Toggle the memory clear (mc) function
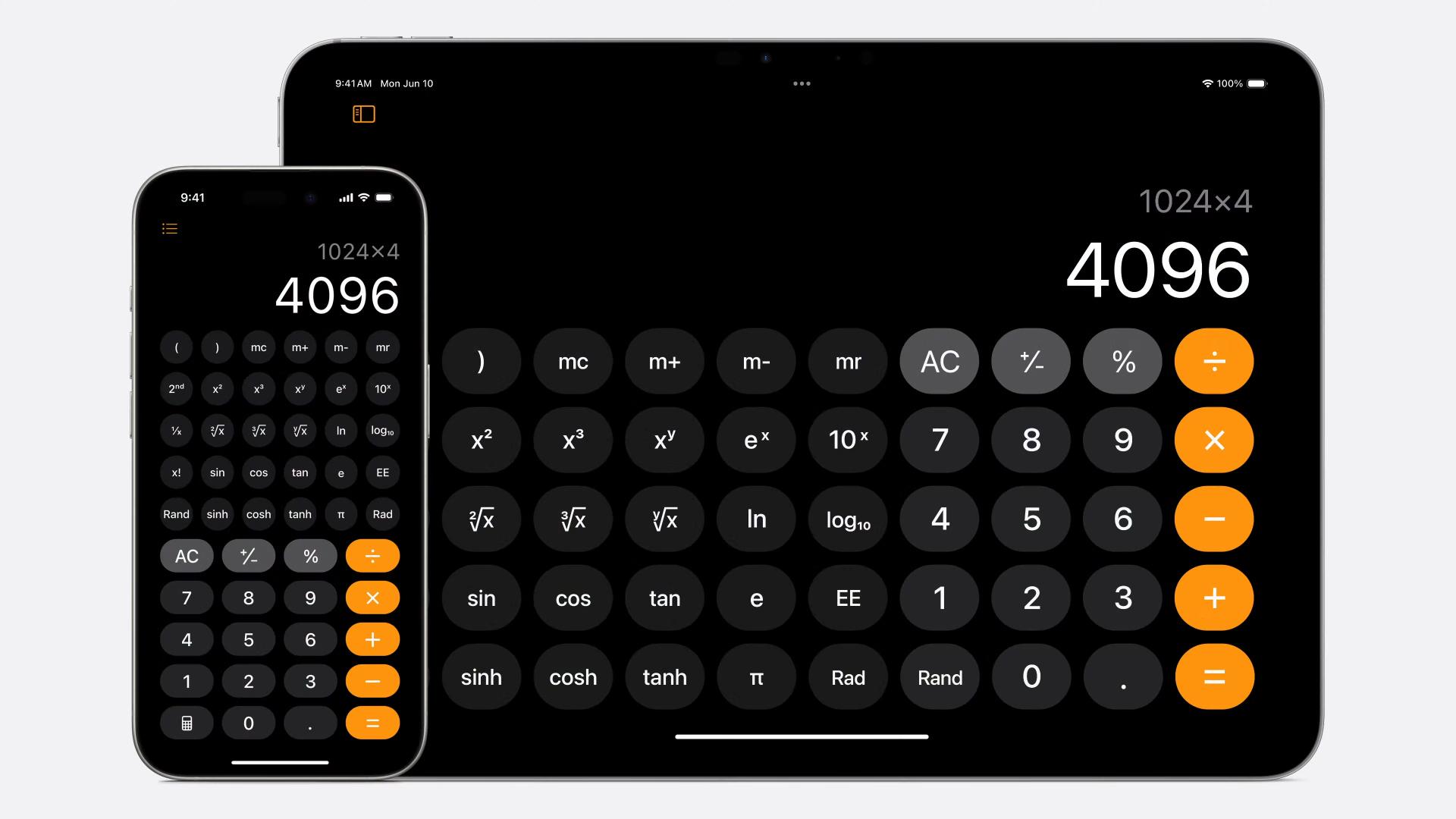This screenshot has width=1456, height=819. click(572, 361)
